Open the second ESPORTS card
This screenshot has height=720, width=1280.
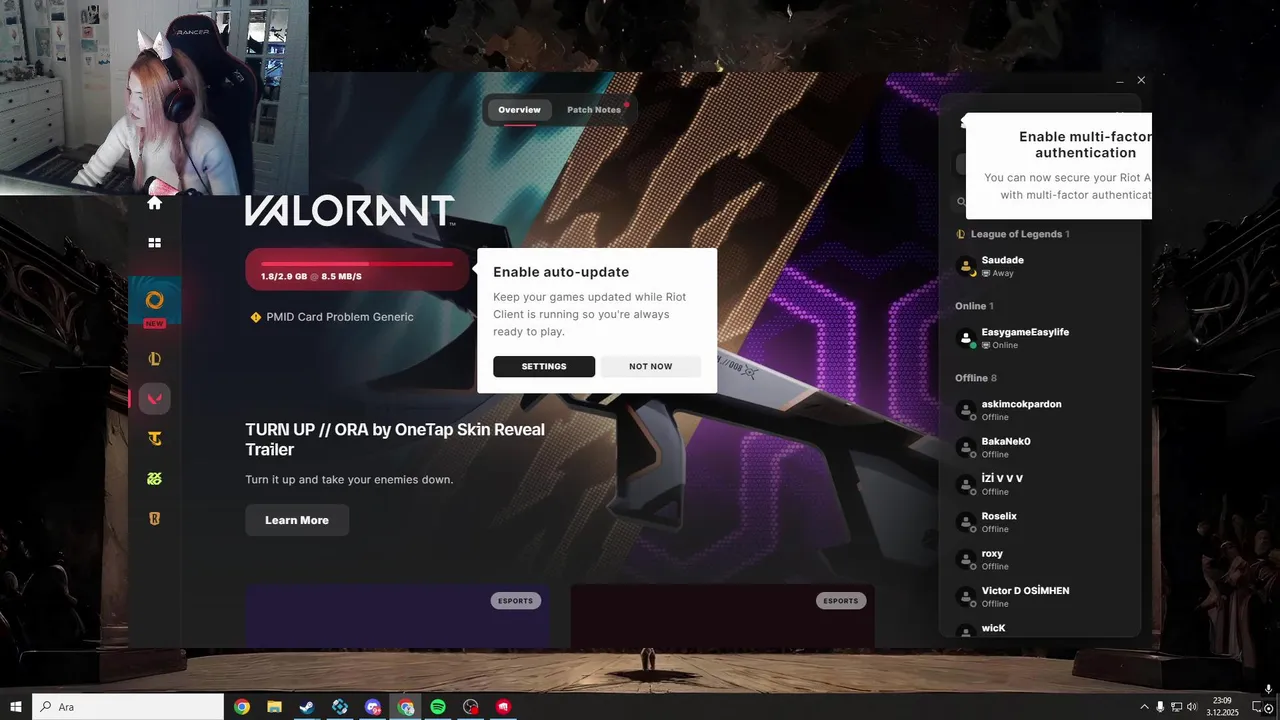coord(722,616)
